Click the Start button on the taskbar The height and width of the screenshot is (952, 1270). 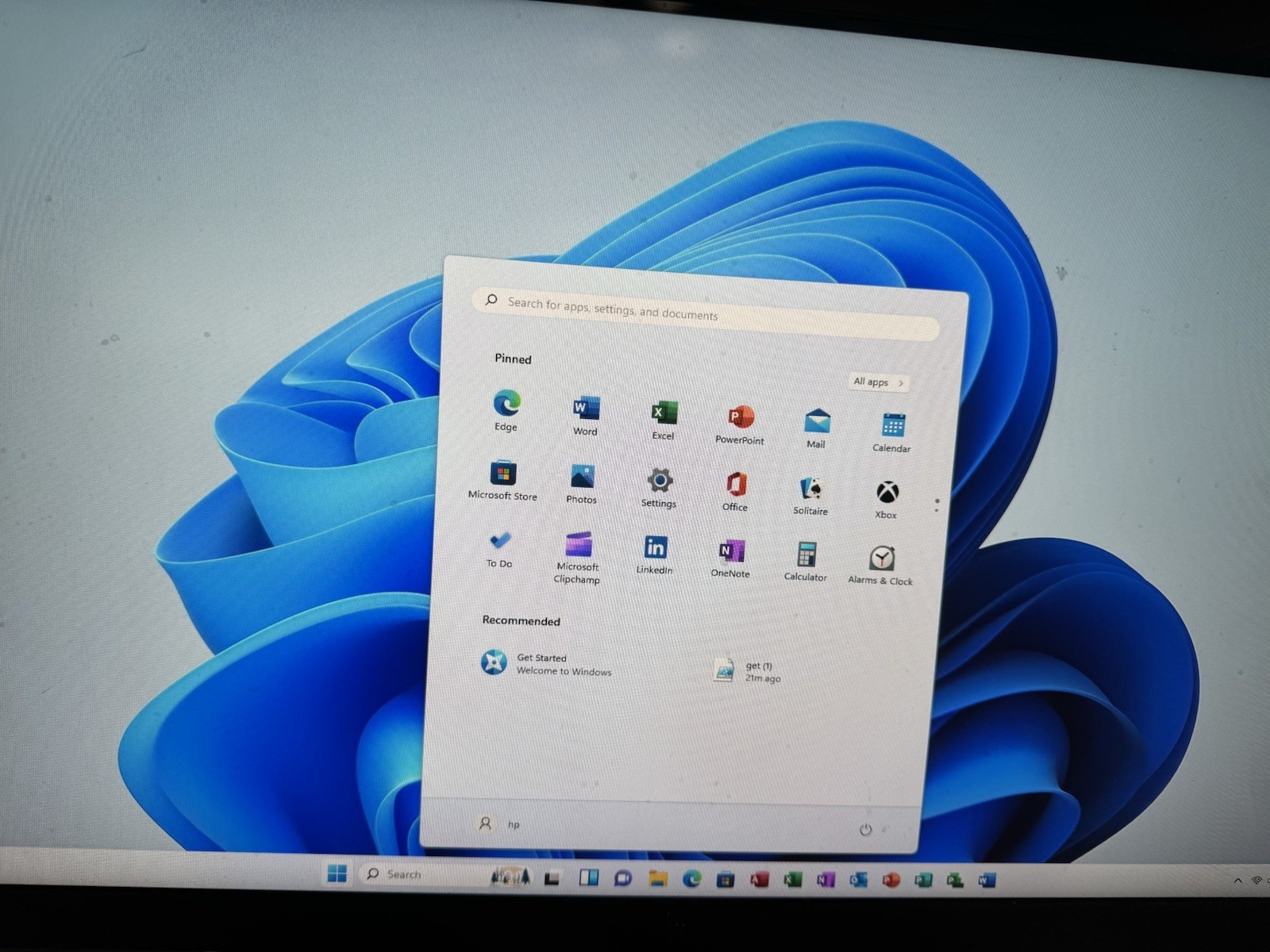click(x=337, y=873)
